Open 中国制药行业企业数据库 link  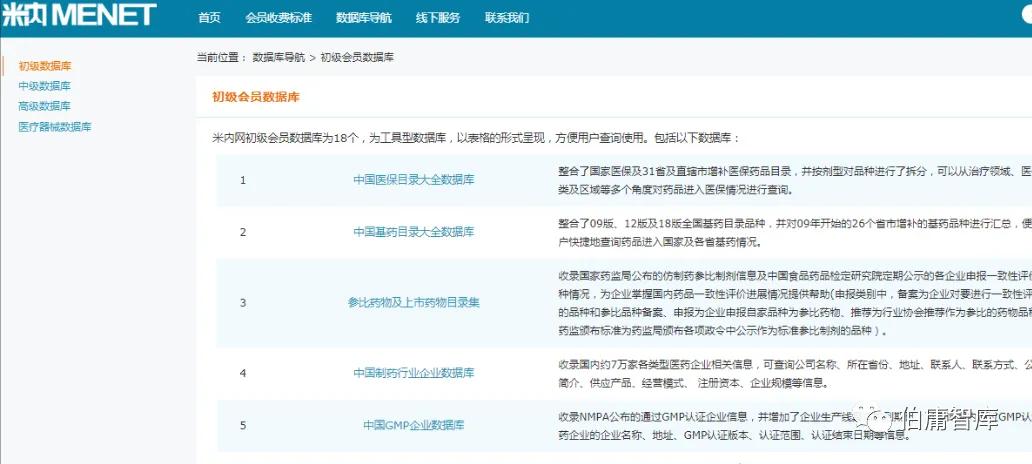click(x=413, y=373)
